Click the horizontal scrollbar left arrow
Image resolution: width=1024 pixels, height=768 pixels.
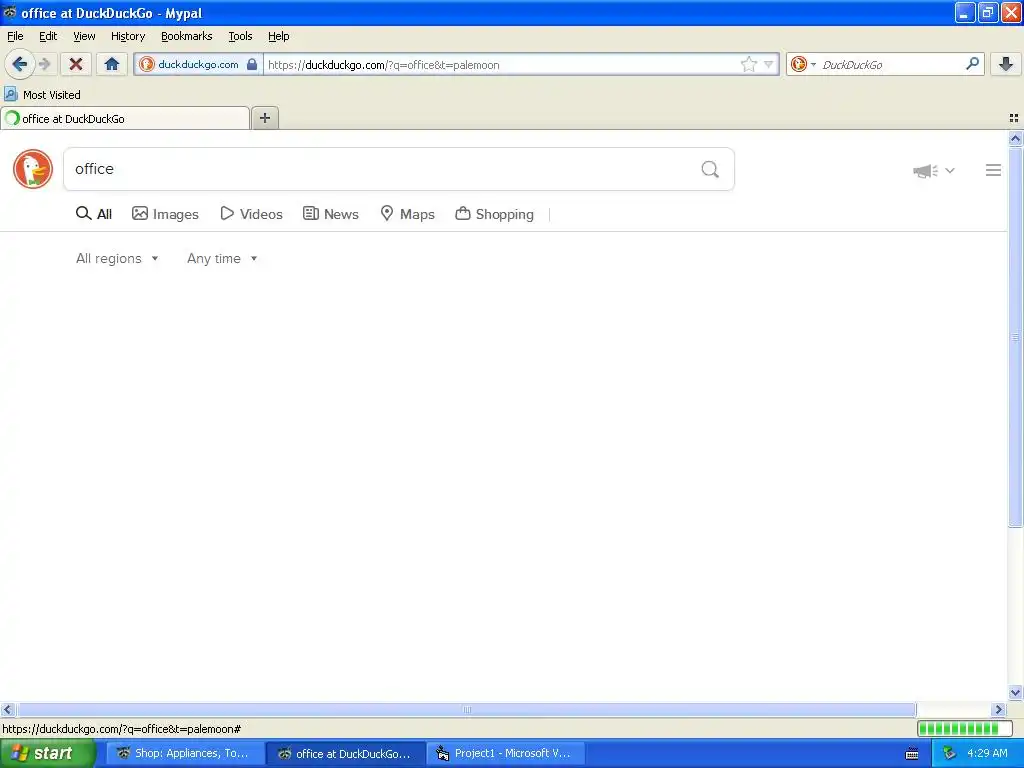click(8, 709)
